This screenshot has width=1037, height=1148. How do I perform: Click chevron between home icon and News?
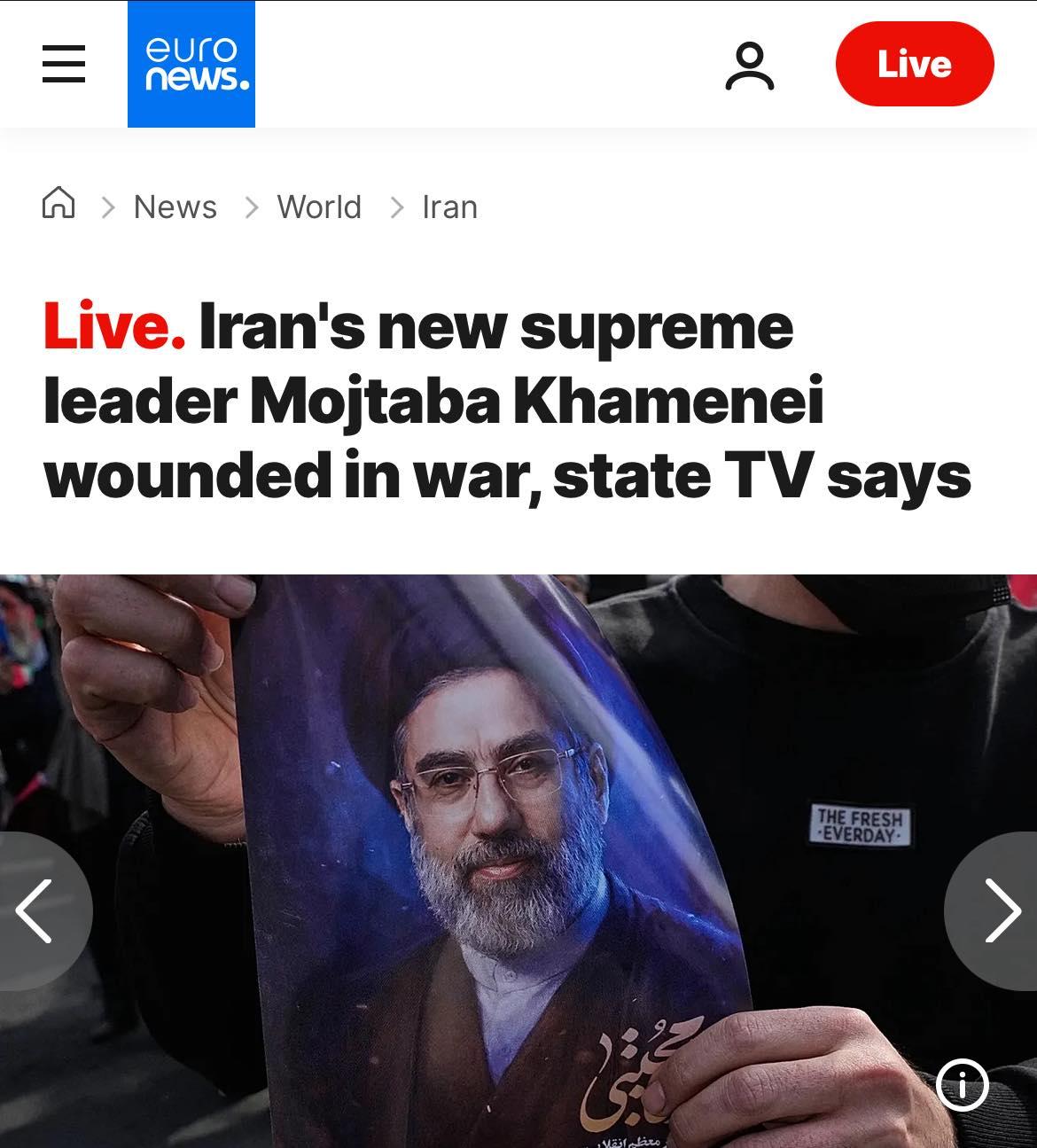click(x=108, y=207)
